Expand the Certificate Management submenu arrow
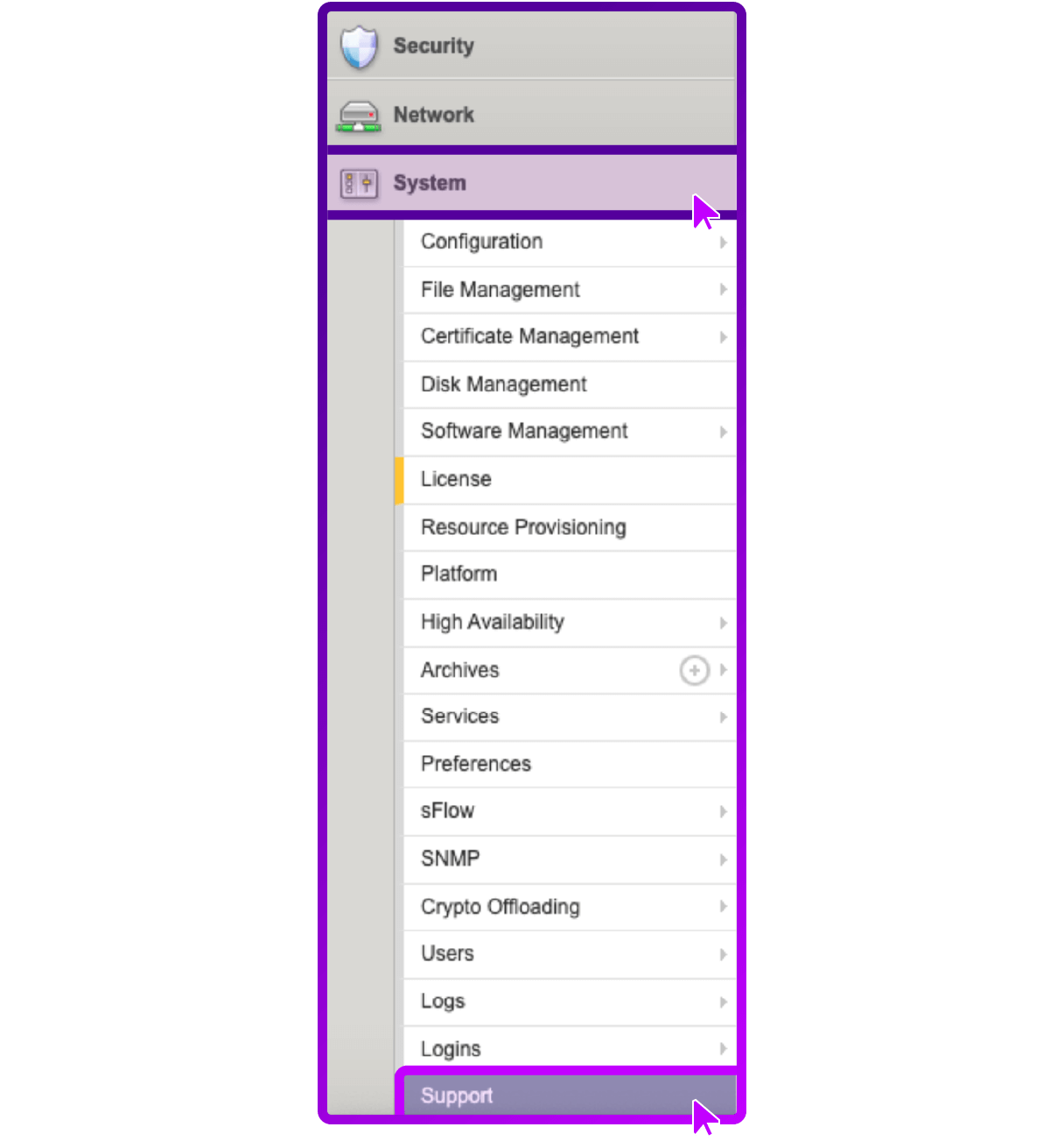The width and height of the screenshot is (1064, 1141). click(724, 337)
